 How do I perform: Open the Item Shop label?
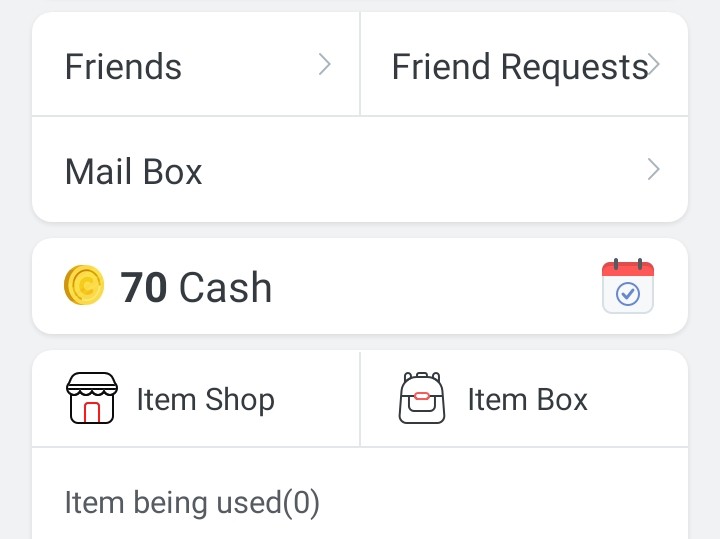pyautogui.click(x=205, y=400)
